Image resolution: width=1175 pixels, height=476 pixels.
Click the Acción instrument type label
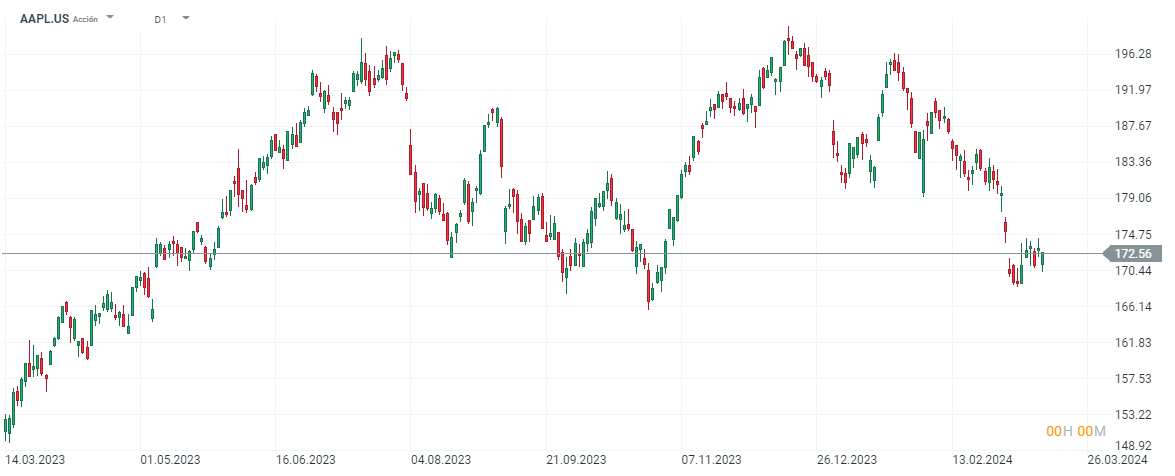[x=86, y=19]
